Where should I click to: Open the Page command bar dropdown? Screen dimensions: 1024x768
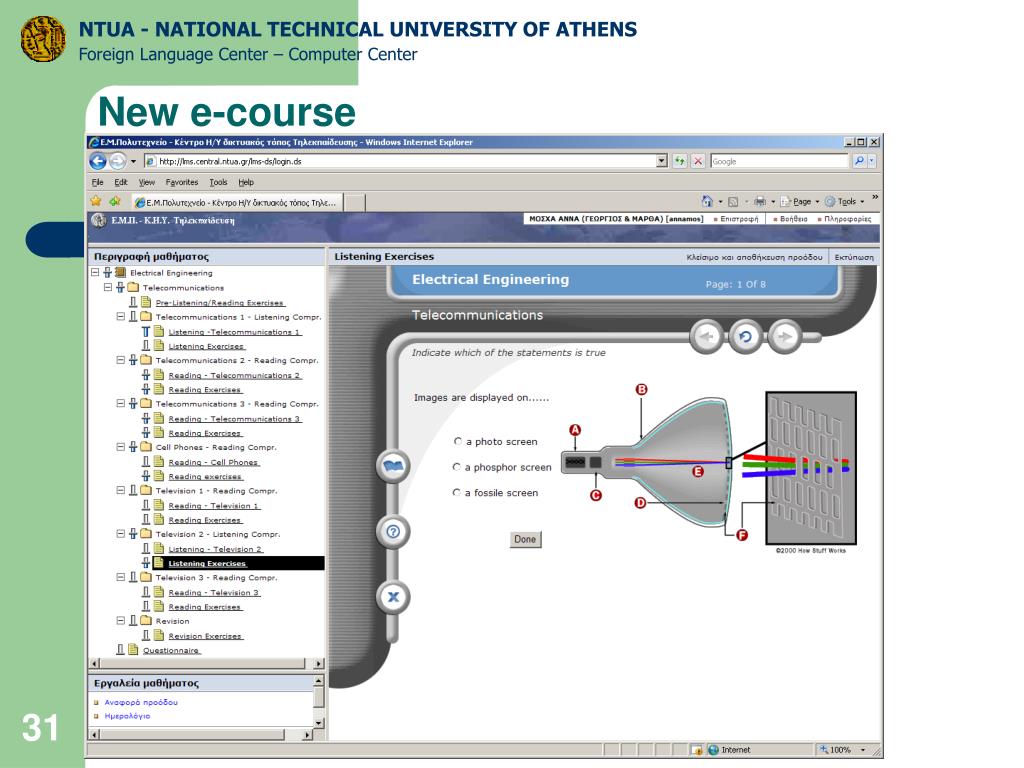click(801, 201)
